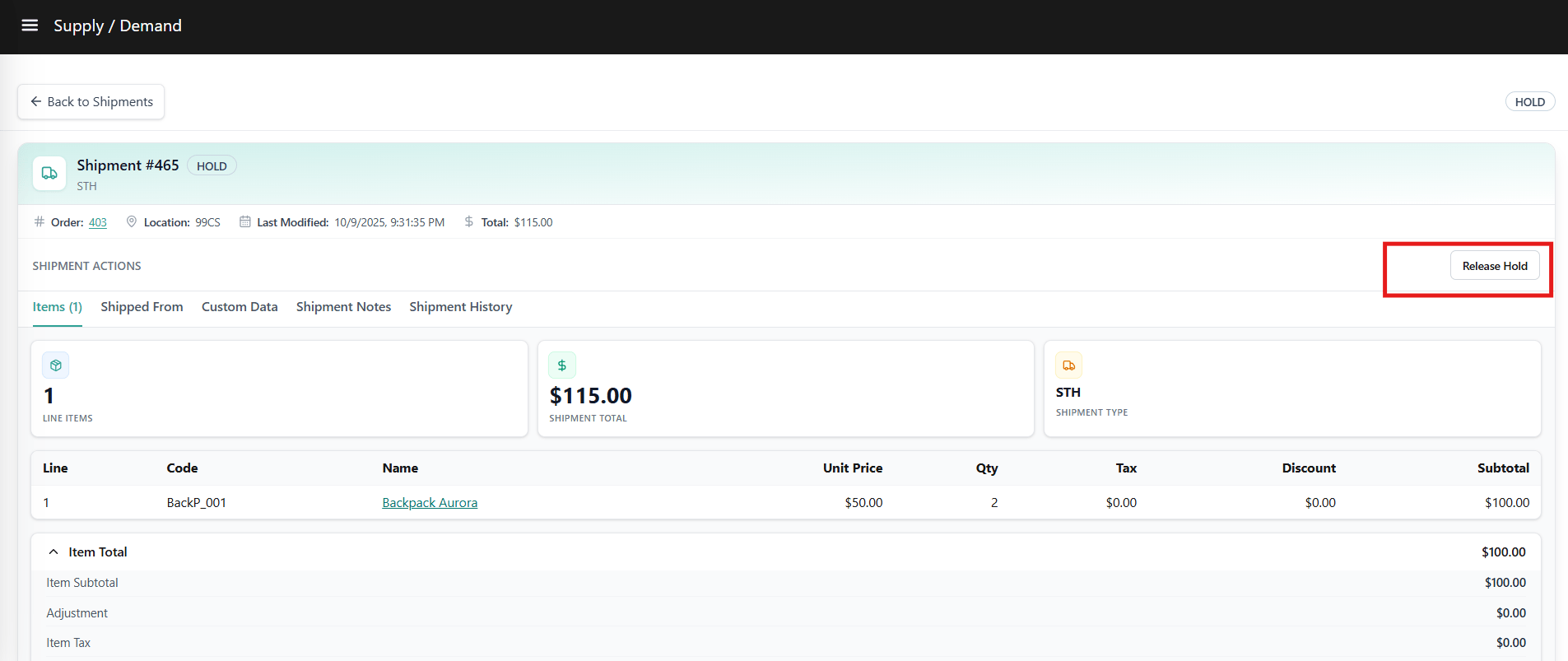
Task: Click the Tax column header
Action: point(1126,468)
